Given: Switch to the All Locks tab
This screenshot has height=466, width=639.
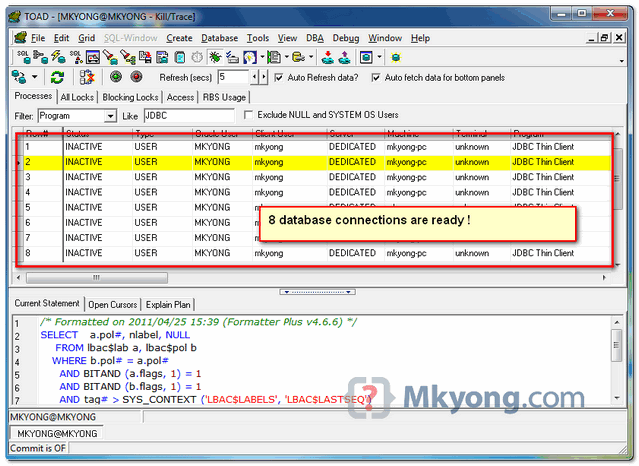Looking at the screenshot, I should click(x=77, y=97).
